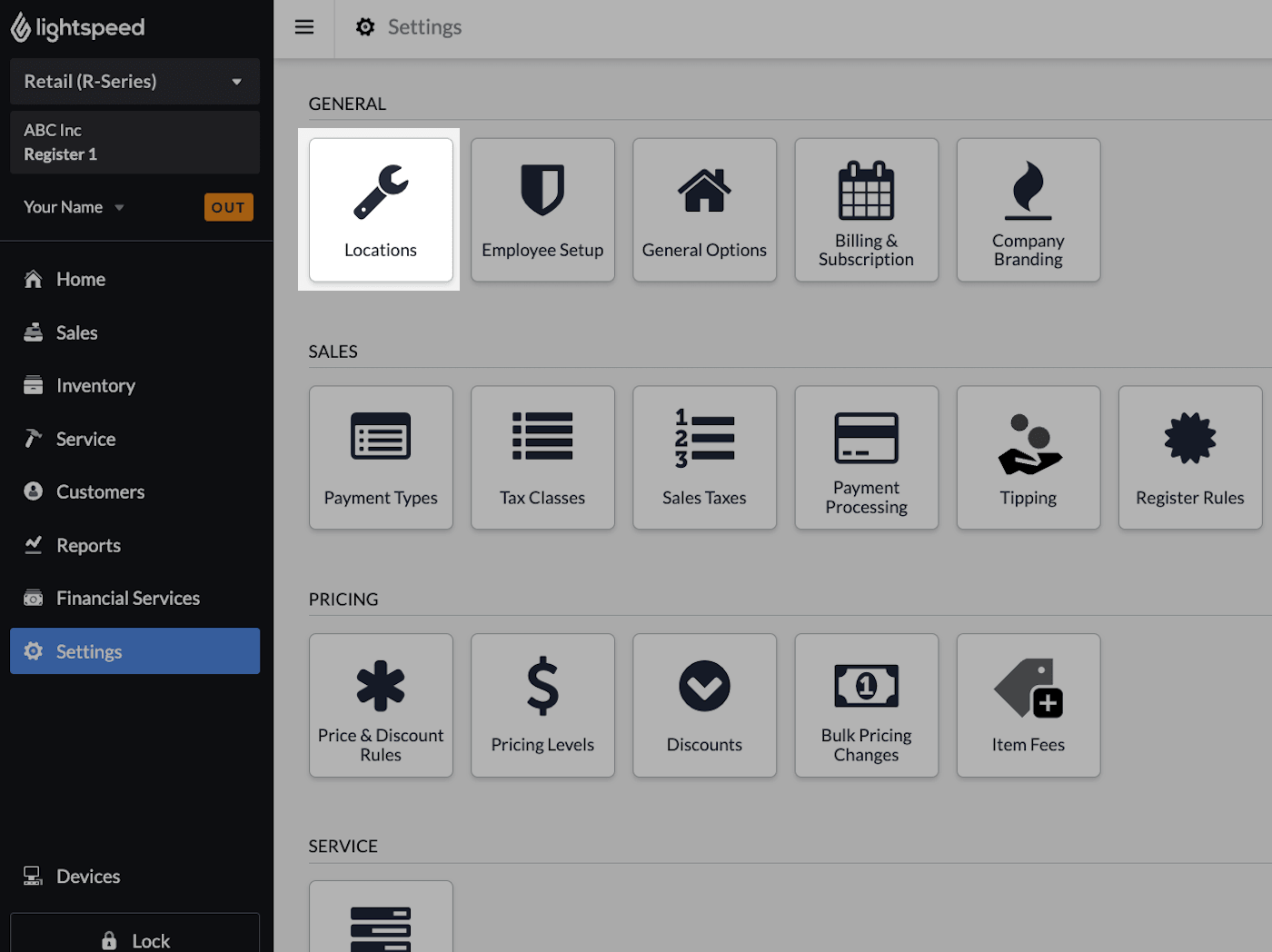Click the hamburger menu icon
The height and width of the screenshot is (952, 1272).
point(304,27)
